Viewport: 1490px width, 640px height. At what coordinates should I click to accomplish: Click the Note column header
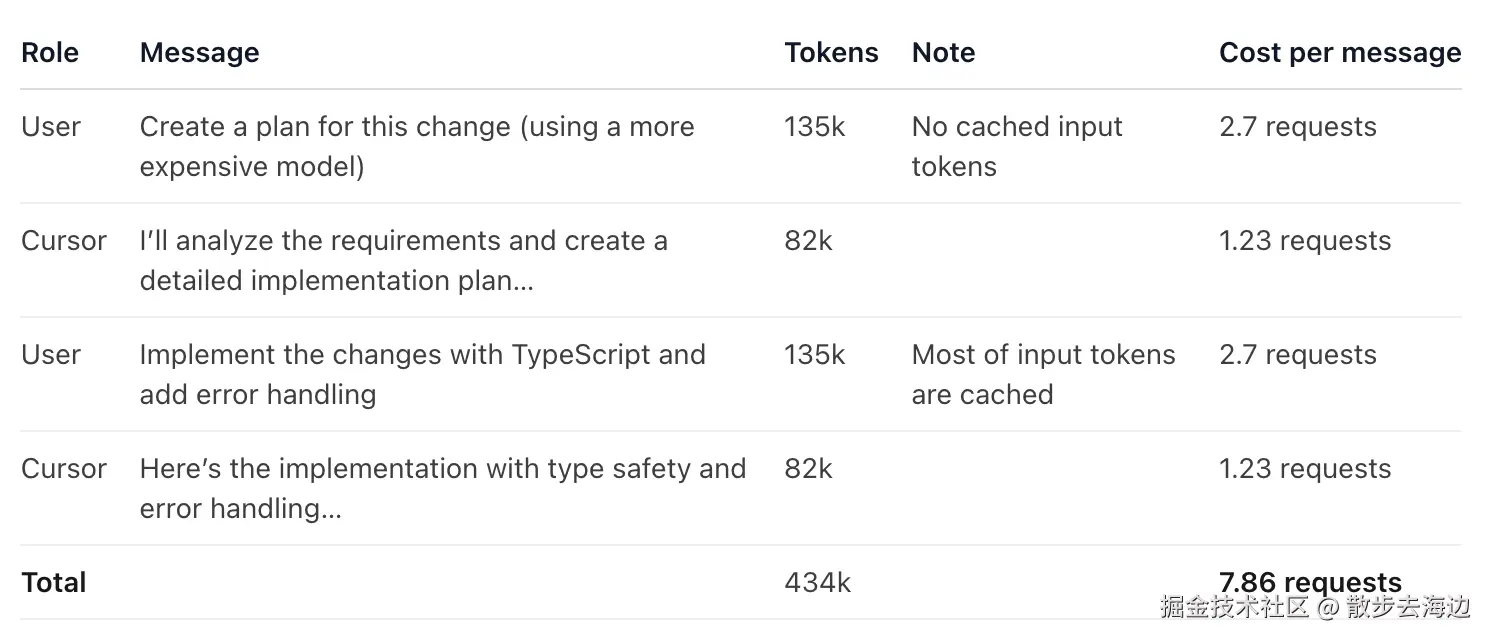click(943, 53)
